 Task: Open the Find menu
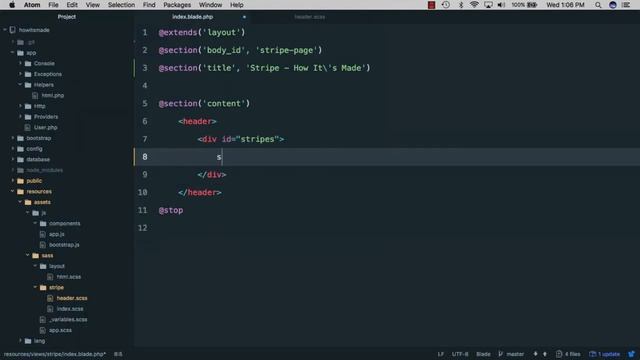[149, 5]
